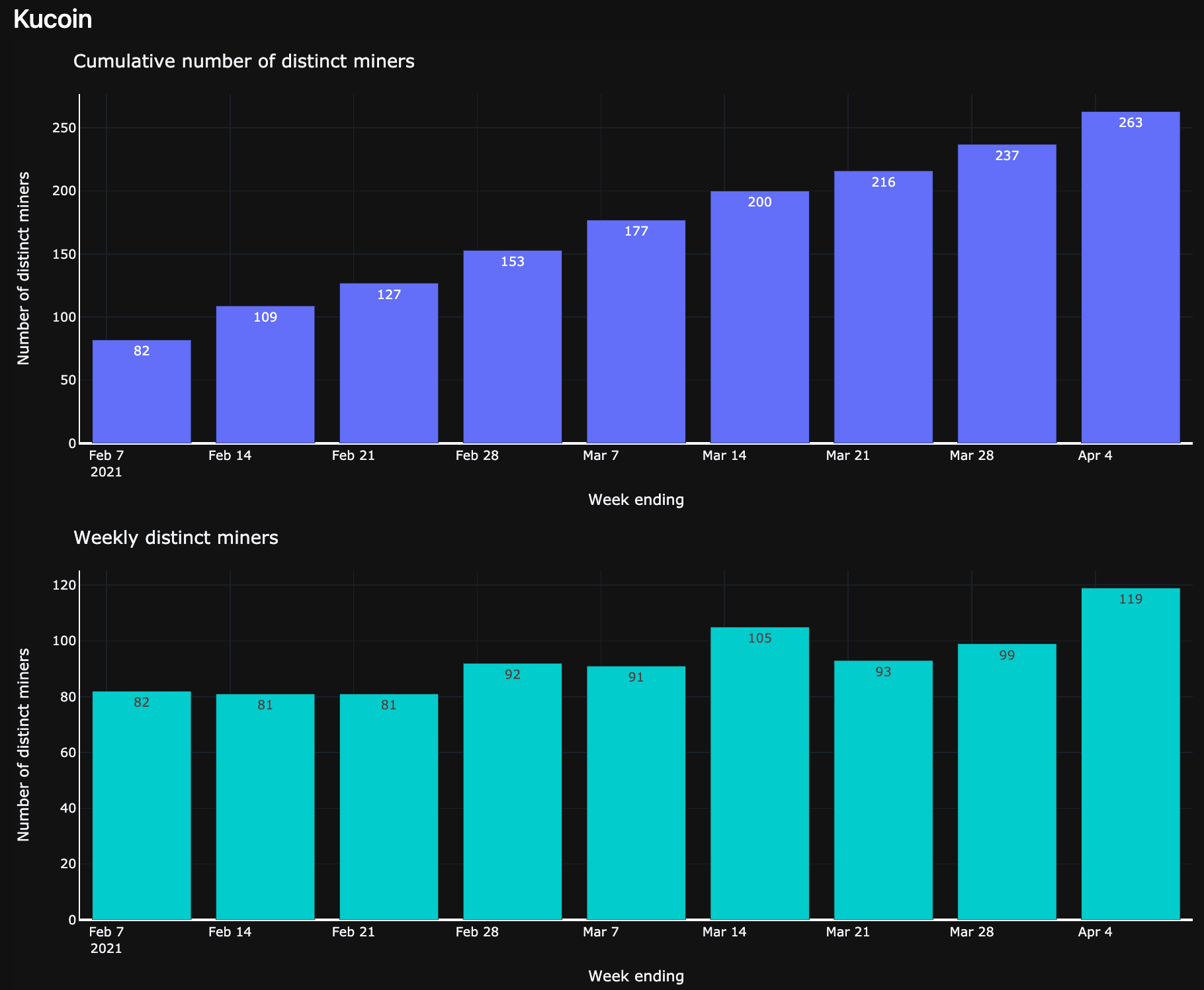Click the weekly bar labeled 93

(x=883, y=790)
